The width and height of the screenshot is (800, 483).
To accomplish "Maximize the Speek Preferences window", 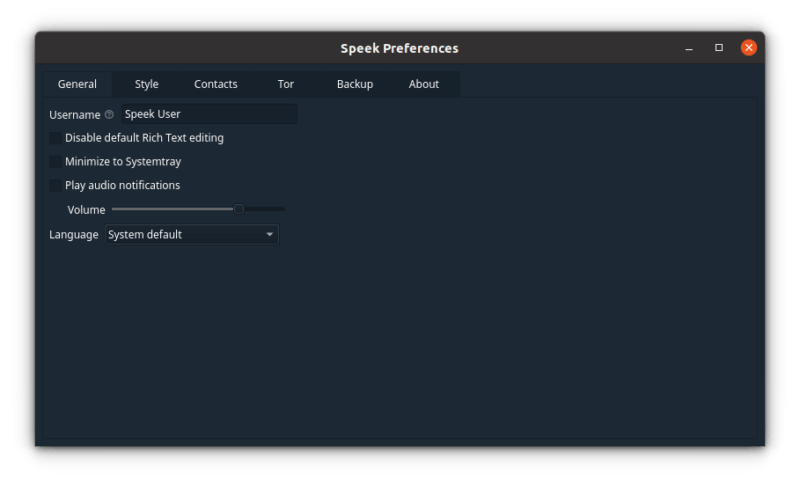I will tap(718, 48).
